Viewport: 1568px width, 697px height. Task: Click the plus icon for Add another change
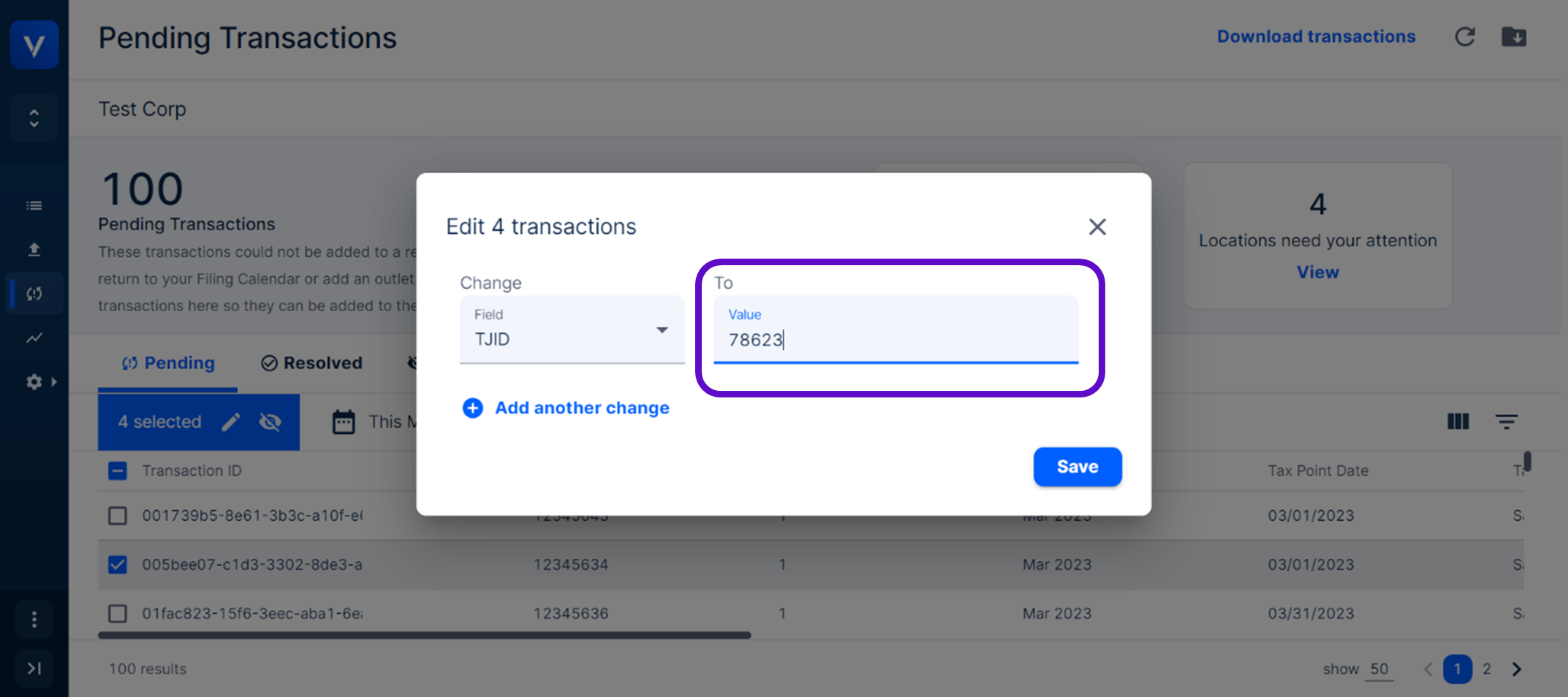pyautogui.click(x=473, y=408)
